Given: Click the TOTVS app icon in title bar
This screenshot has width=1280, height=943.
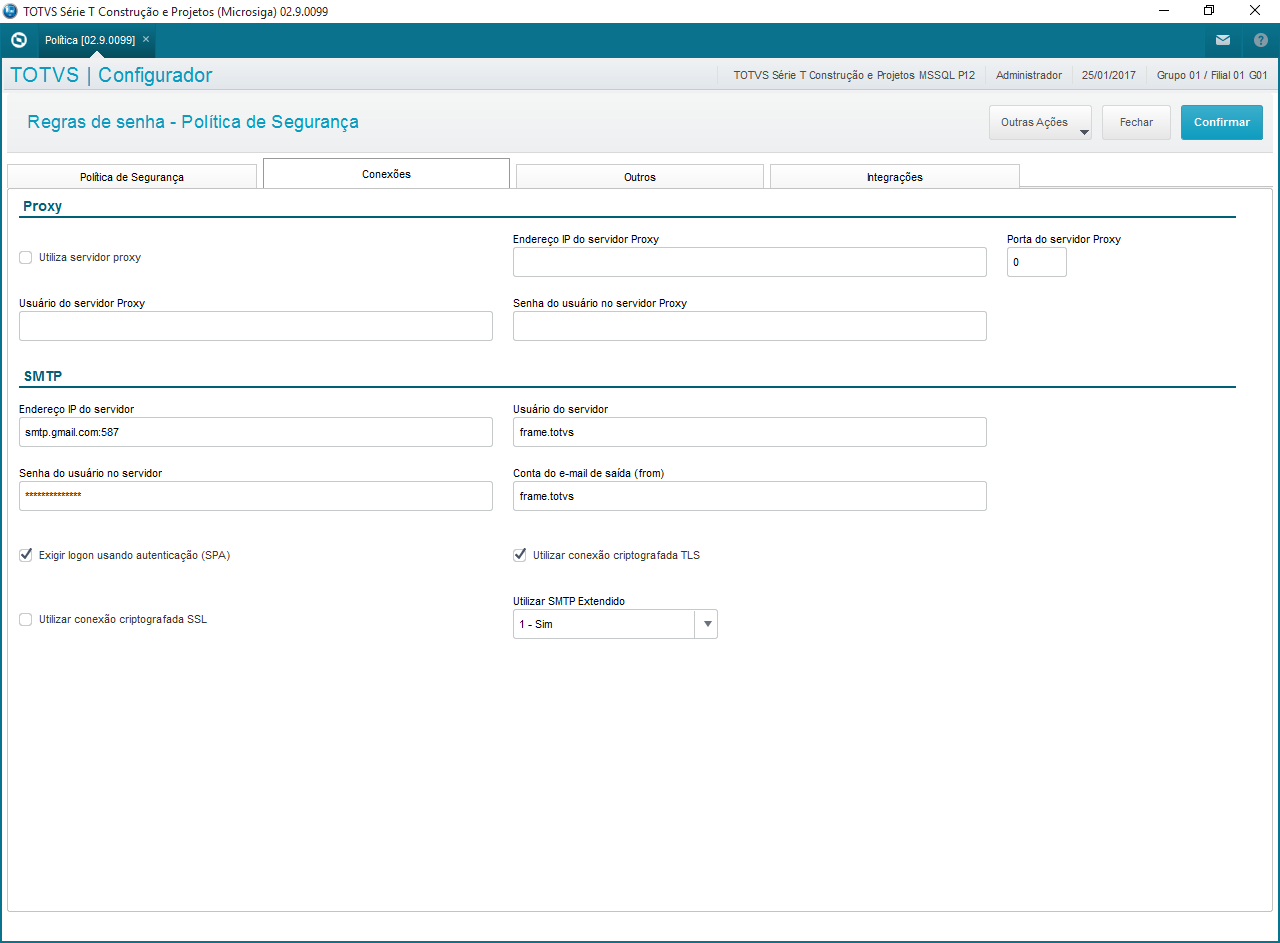Looking at the screenshot, I should tap(10, 11).
